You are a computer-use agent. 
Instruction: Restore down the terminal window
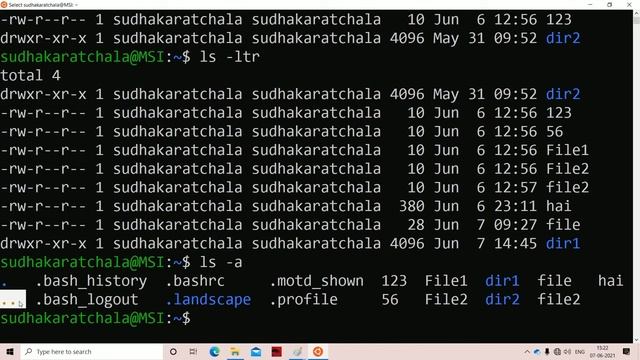click(609, 4)
